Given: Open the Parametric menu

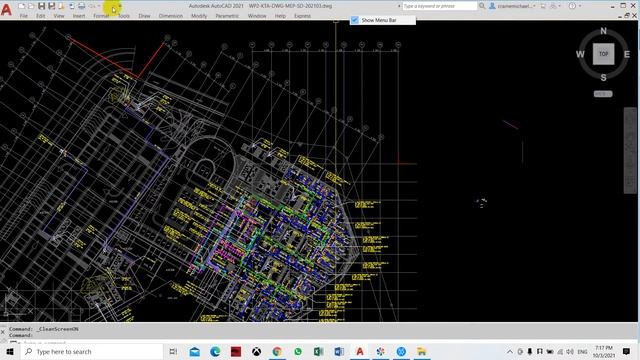Looking at the screenshot, I should [227, 16].
